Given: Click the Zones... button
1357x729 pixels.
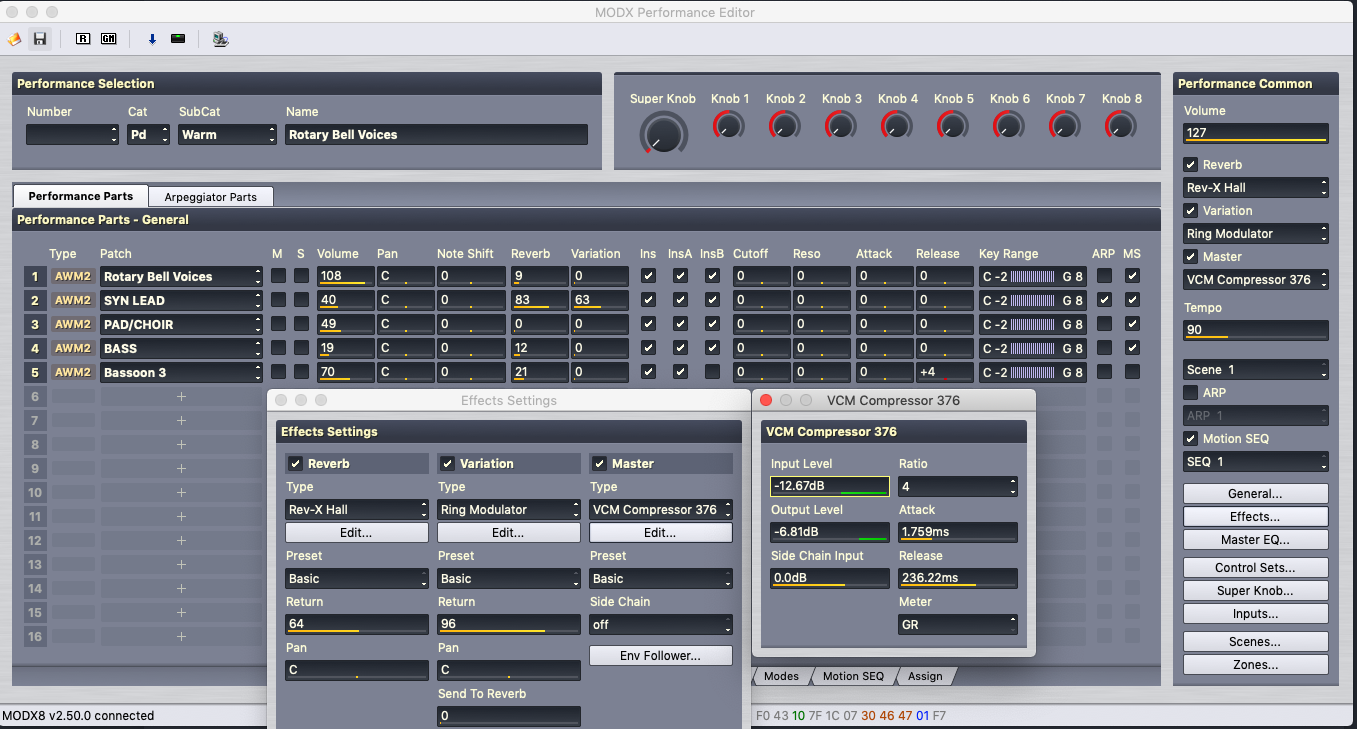Looking at the screenshot, I should [x=1256, y=665].
